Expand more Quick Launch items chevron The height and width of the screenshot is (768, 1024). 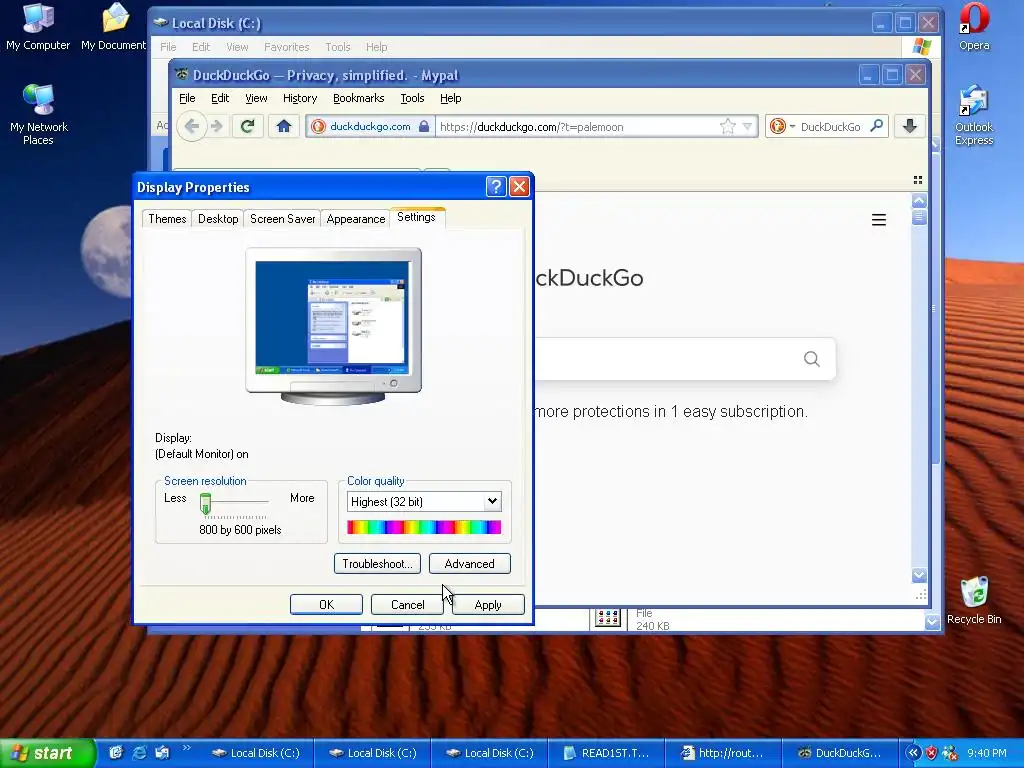pos(186,748)
